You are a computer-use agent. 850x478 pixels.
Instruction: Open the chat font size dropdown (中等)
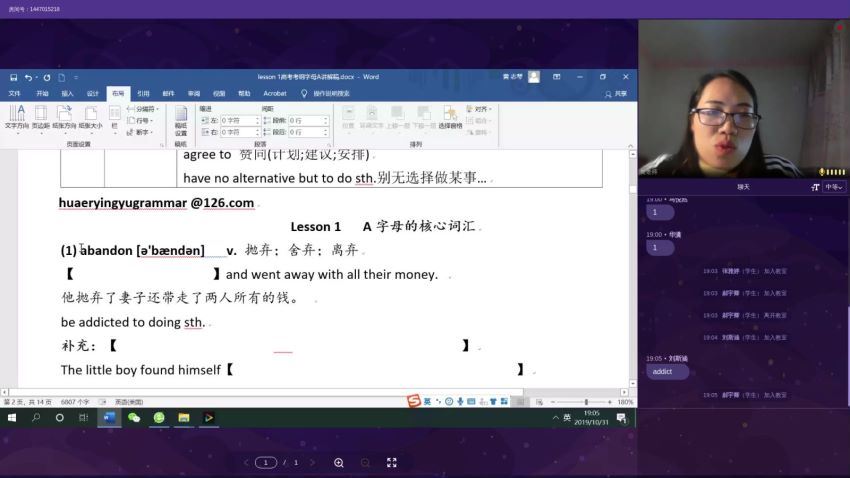point(834,187)
